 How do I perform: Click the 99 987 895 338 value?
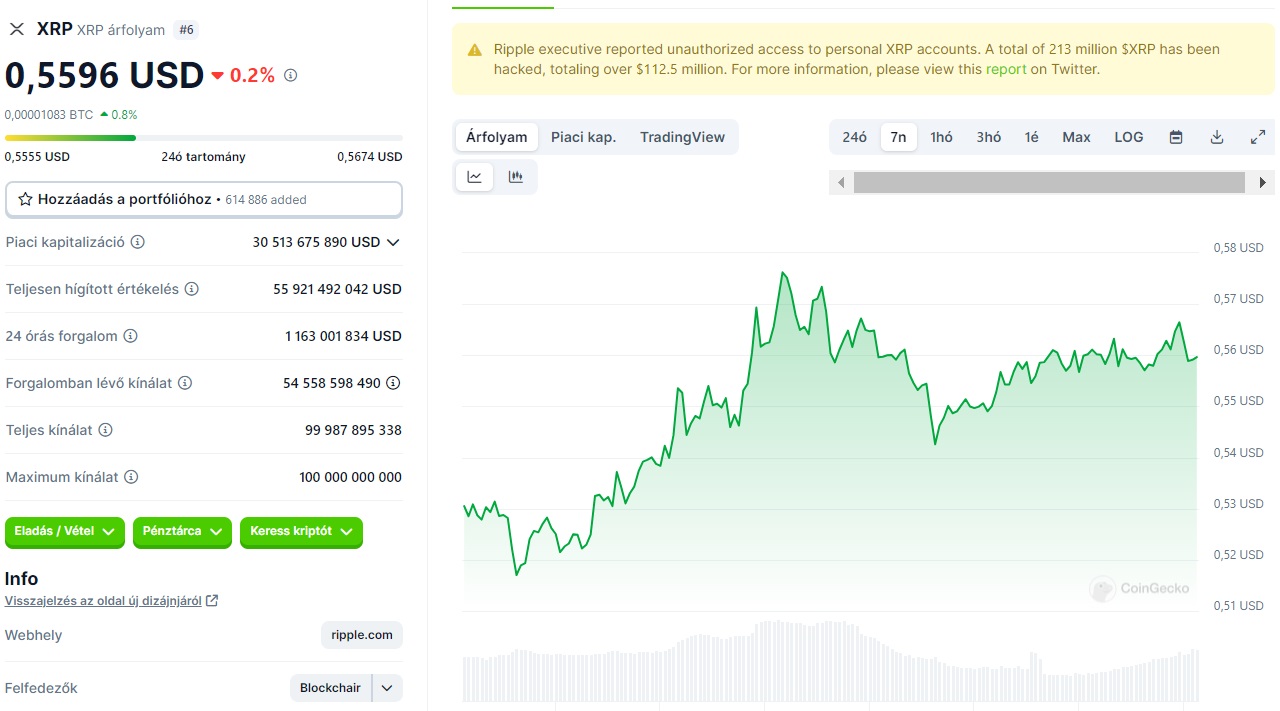click(x=353, y=430)
